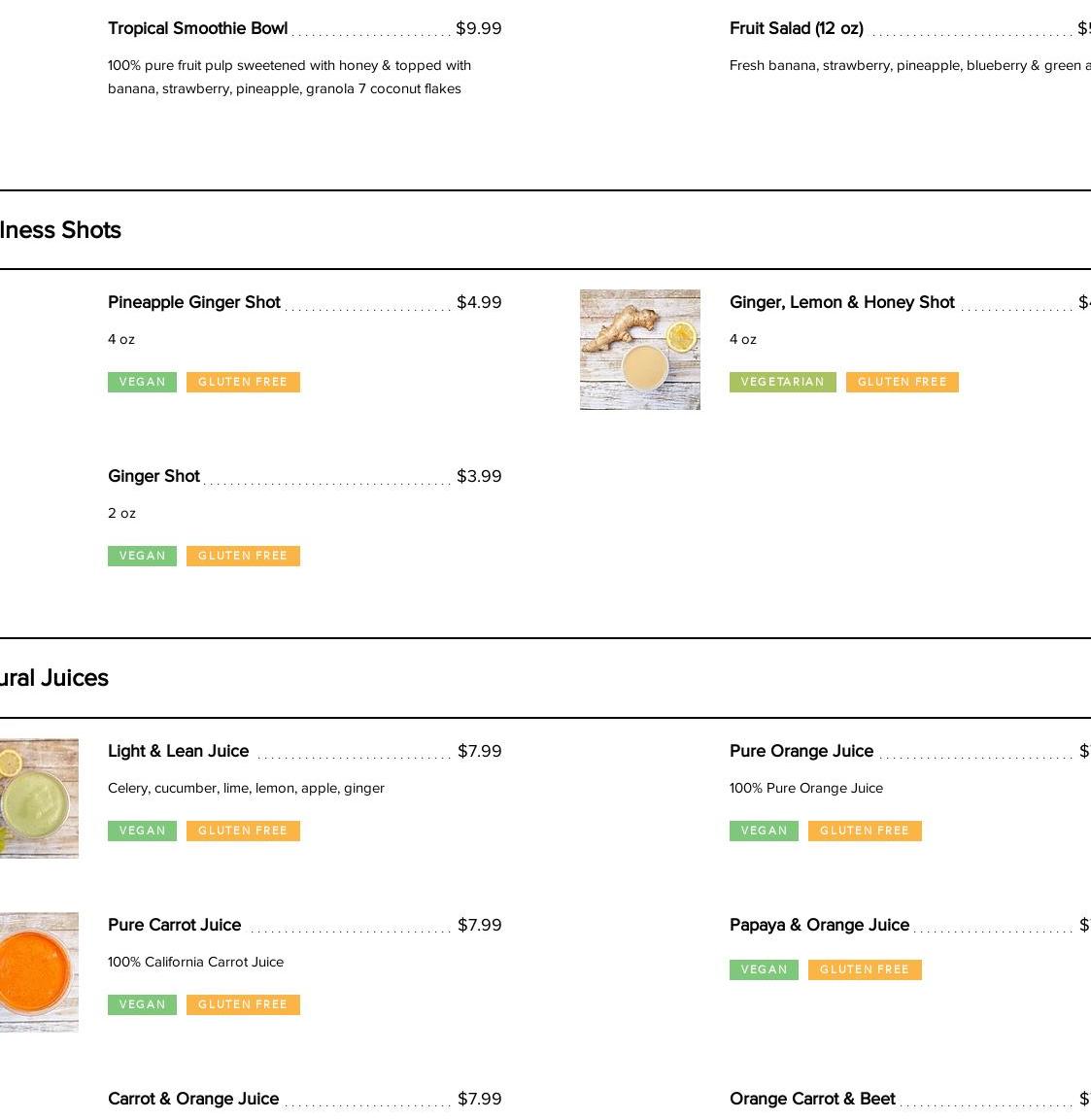The height and width of the screenshot is (1120, 1091).
Task: Open the Pineapple Ginger Shot item
Action: pos(194,302)
